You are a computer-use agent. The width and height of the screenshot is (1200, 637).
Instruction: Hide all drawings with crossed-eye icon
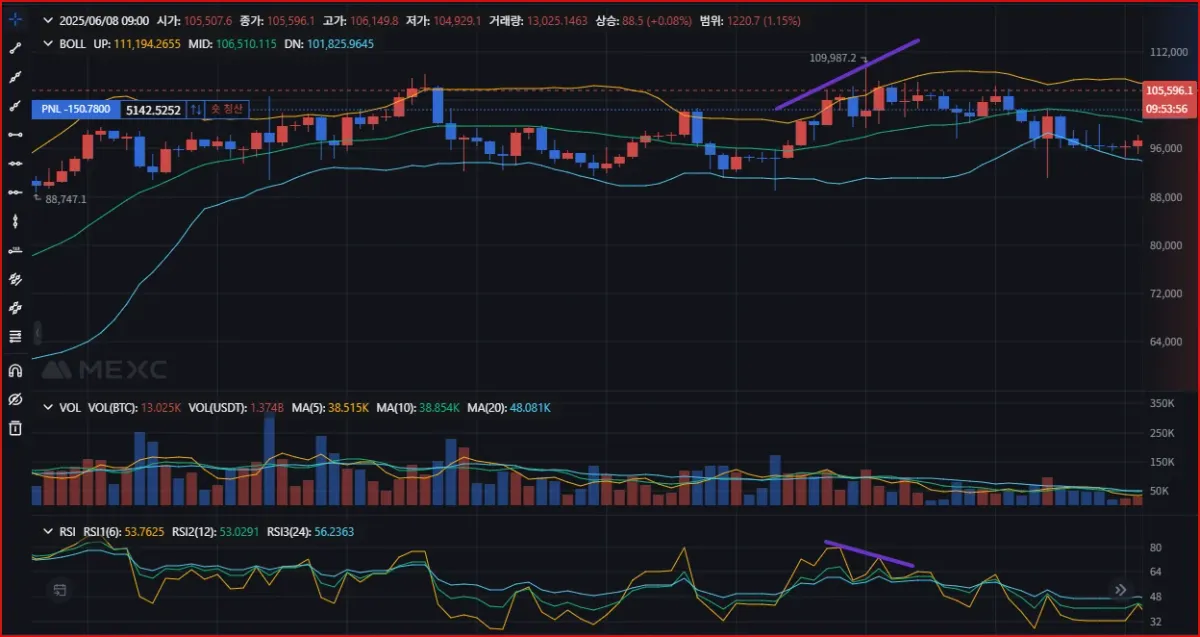point(15,399)
